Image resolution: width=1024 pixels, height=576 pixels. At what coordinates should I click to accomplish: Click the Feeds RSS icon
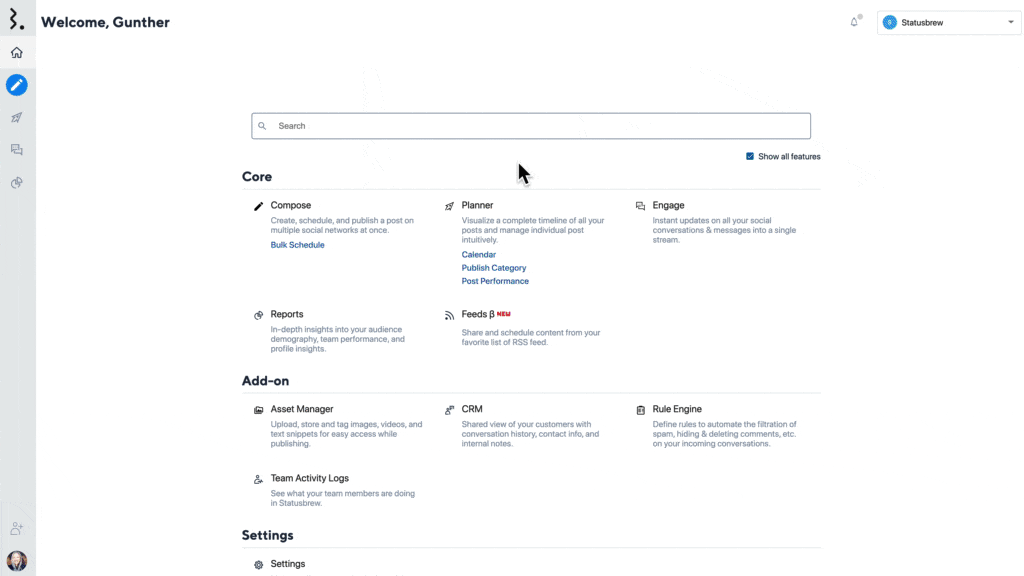tap(449, 314)
